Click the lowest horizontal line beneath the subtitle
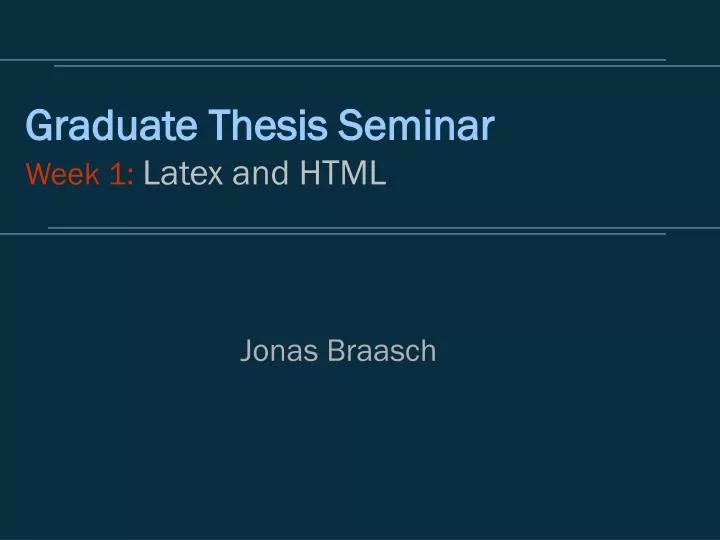720x540 pixels. point(333,234)
